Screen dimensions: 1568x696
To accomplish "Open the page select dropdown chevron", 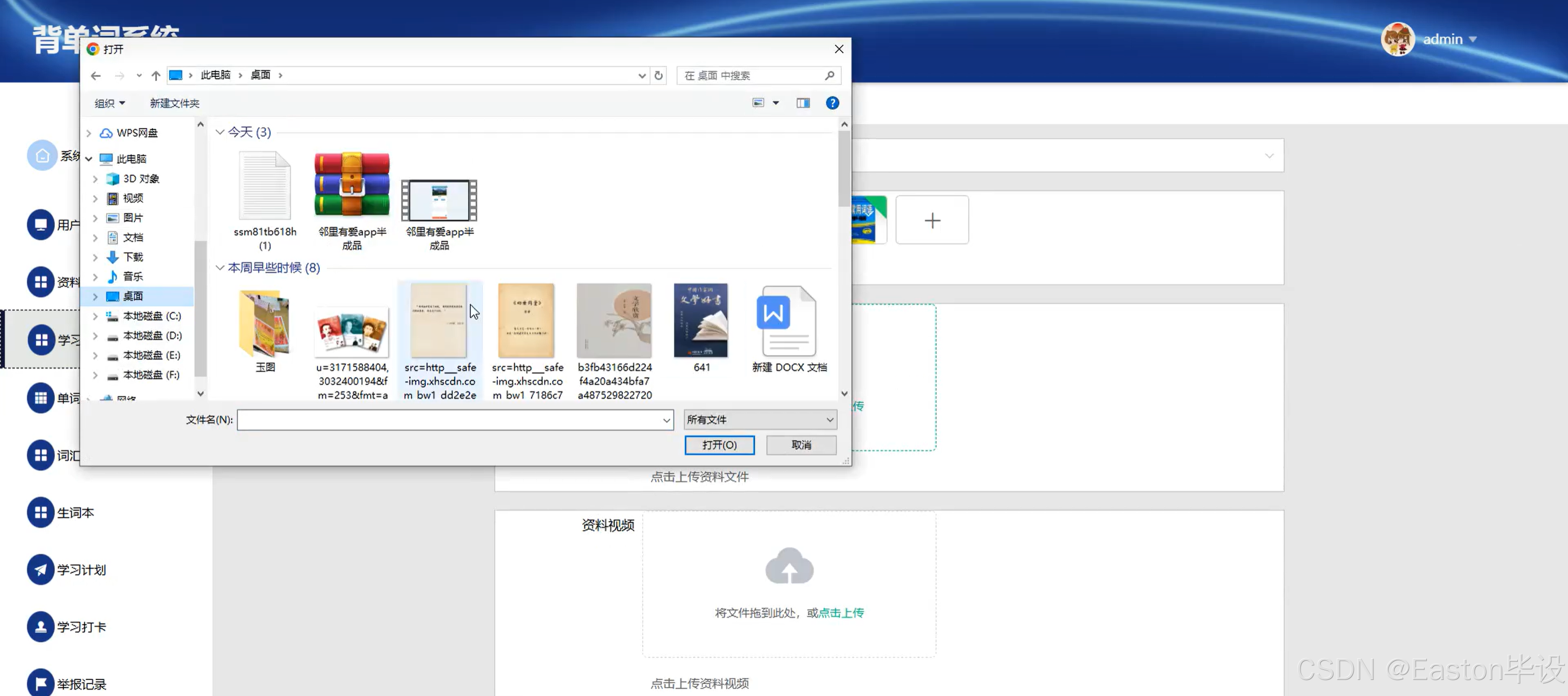I will point(1269,156).
